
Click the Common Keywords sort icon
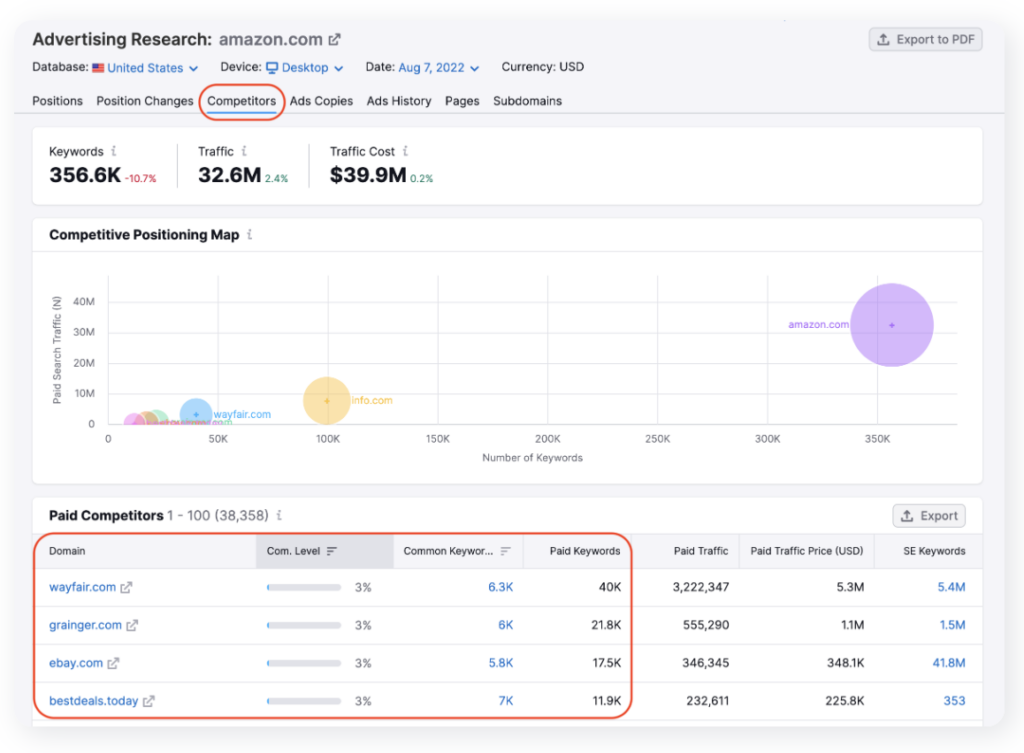(x=505, y=551)
